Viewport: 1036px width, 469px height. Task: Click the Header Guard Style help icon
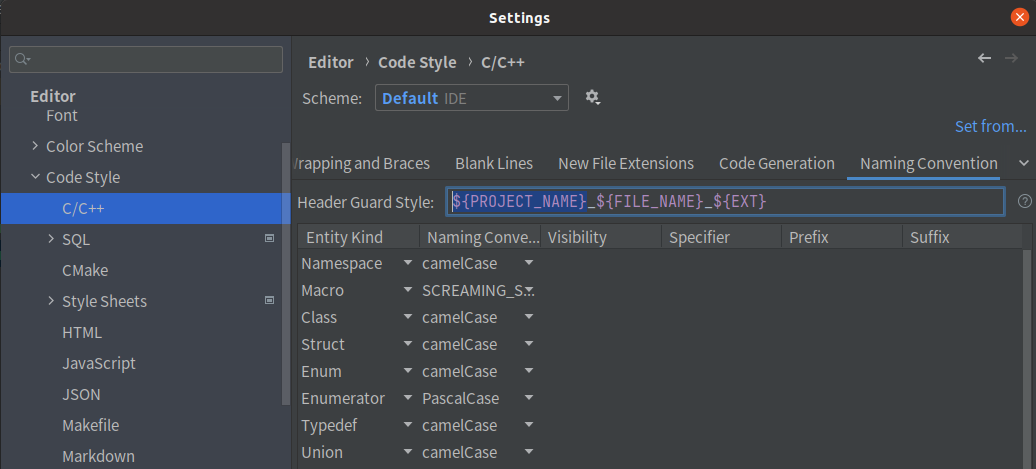coord(1024,202)
